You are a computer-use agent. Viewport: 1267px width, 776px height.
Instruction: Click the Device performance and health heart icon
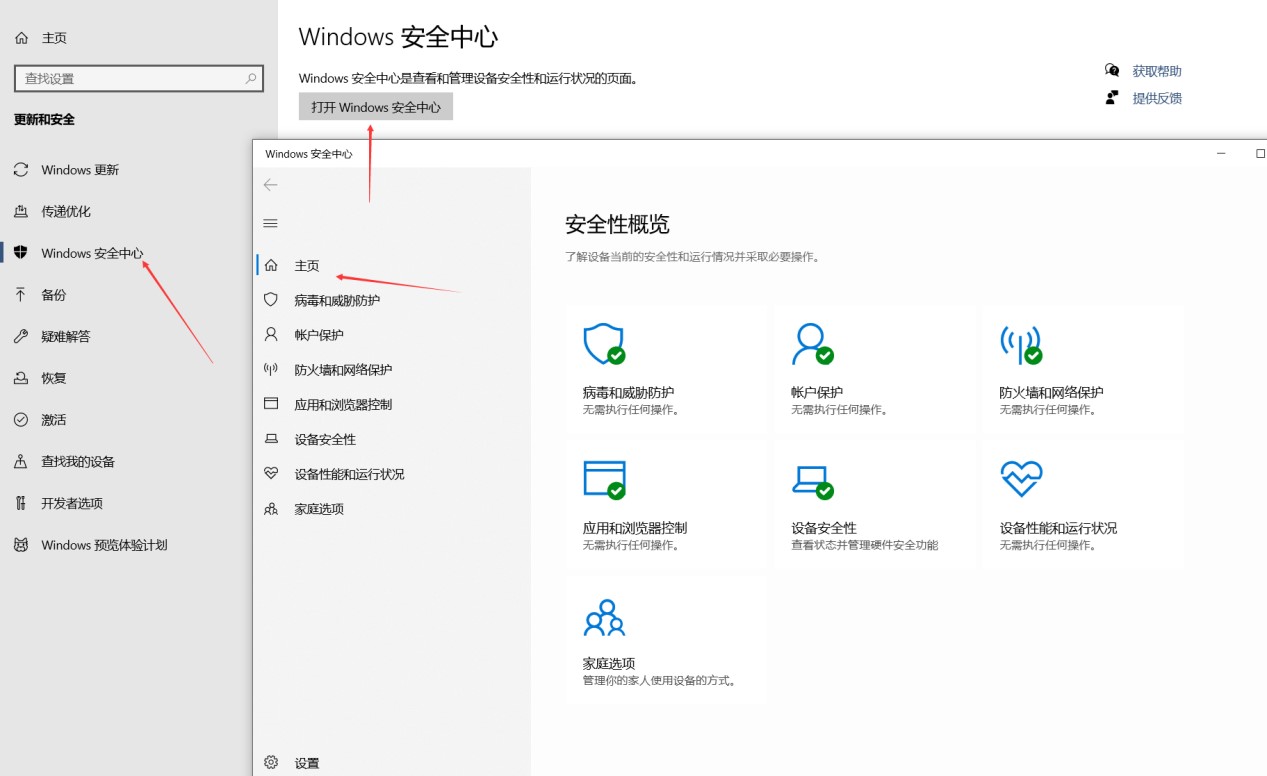tap(1020, 479)
